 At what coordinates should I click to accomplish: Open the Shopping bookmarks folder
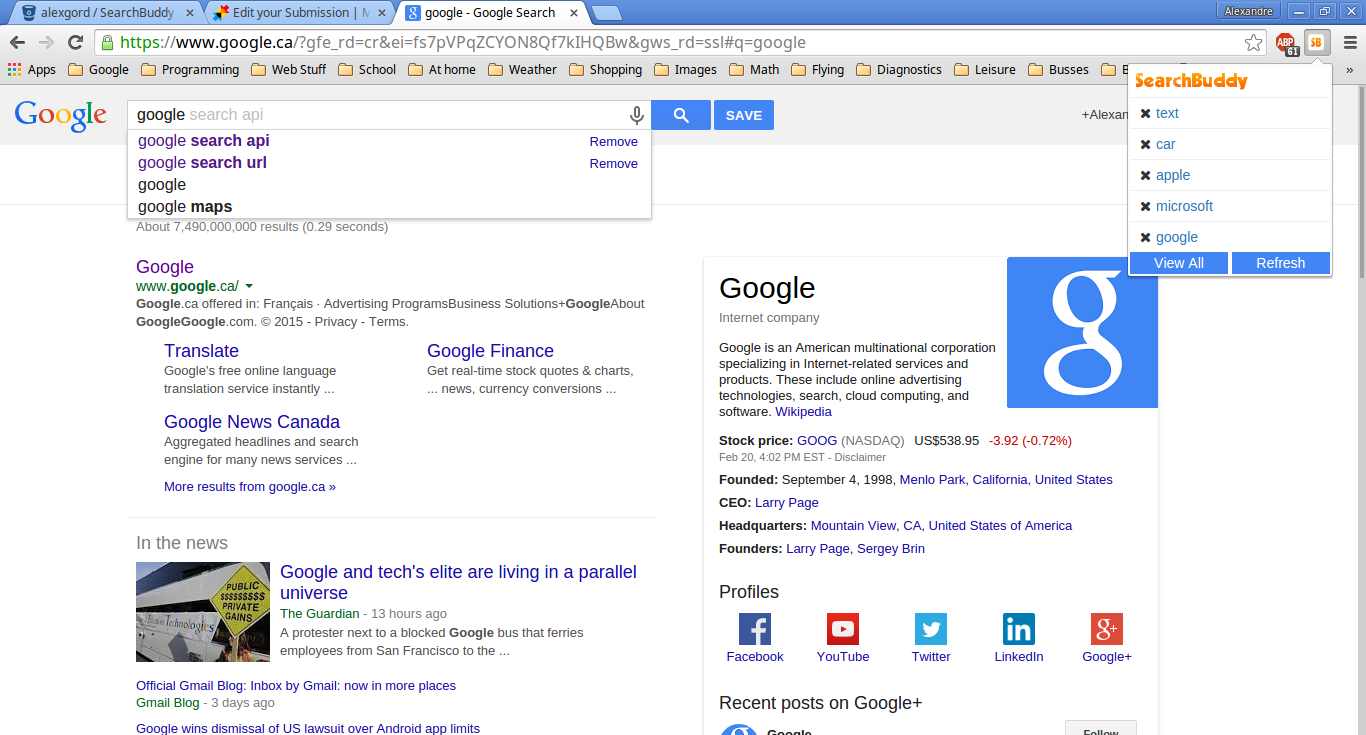[x=605, y=69]
